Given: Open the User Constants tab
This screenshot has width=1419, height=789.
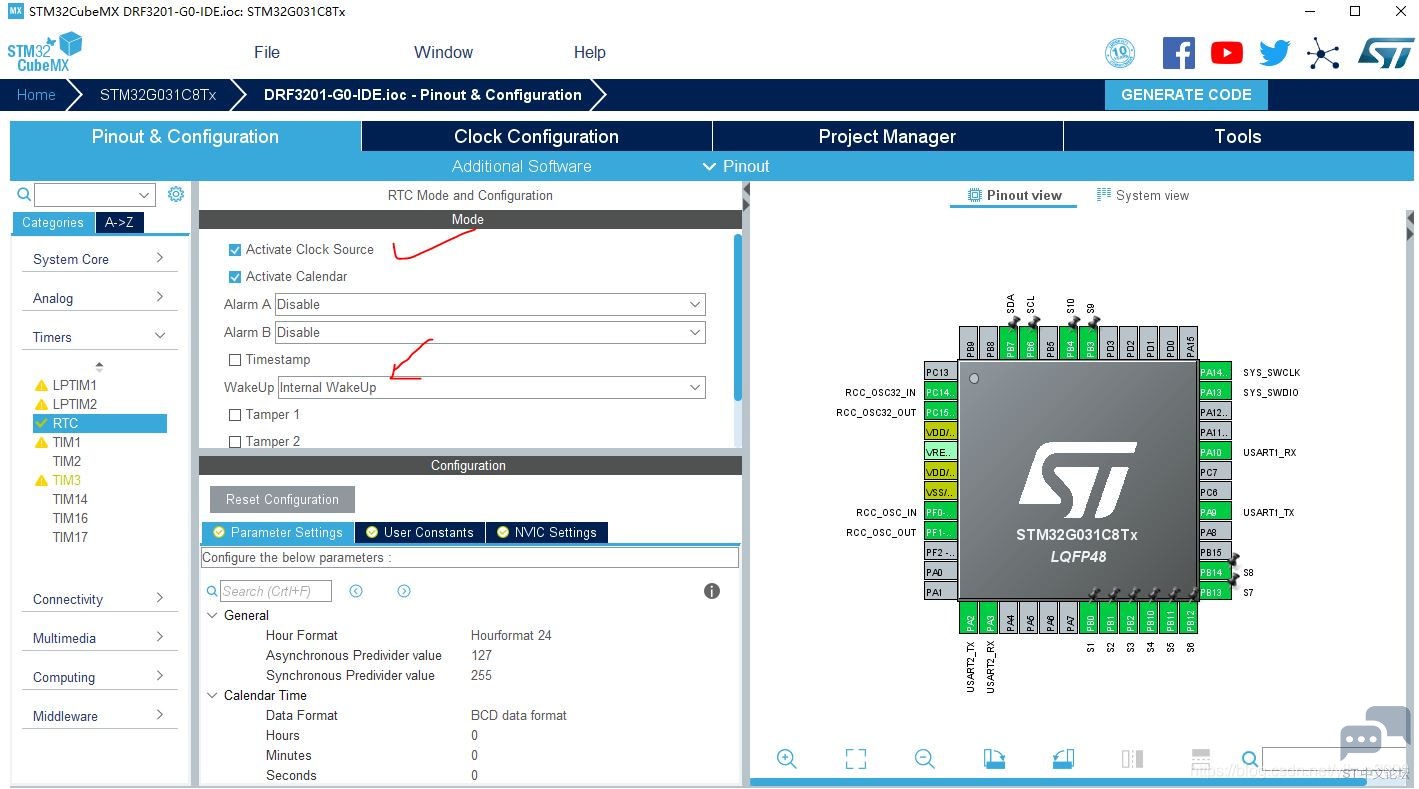Looking at the screenshot, I should (420, 532).
